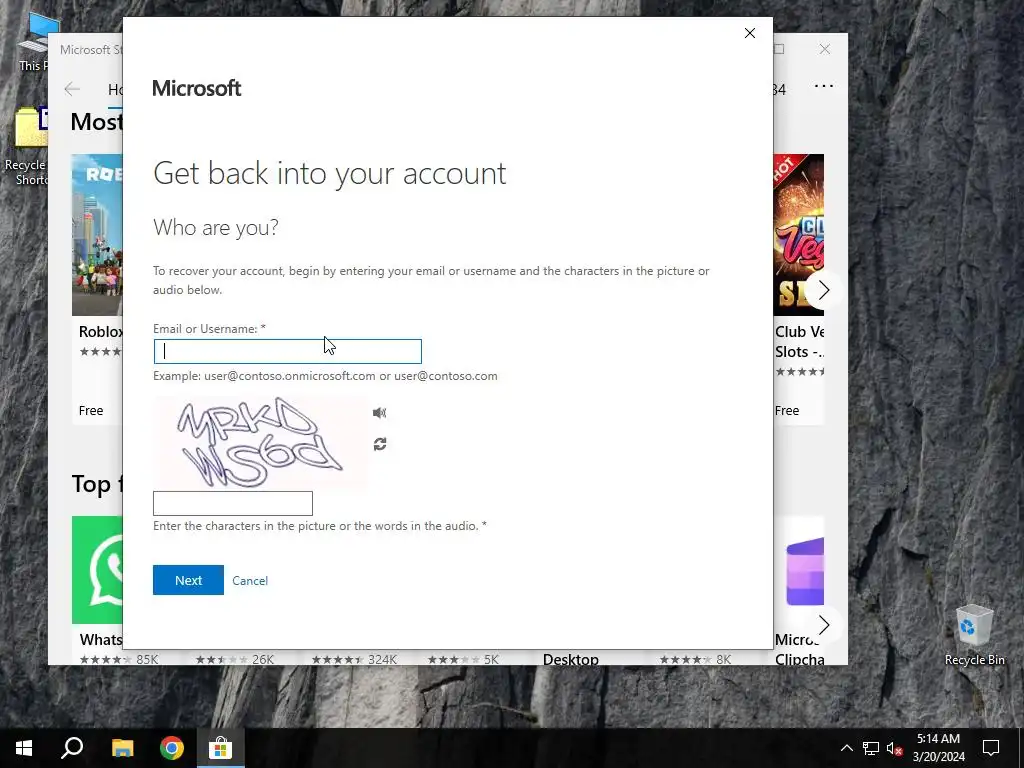Image resolution: width=1024 pixels, height=768 pixels.
Task: Open the Windows Start menu
Action: point(24,748)
